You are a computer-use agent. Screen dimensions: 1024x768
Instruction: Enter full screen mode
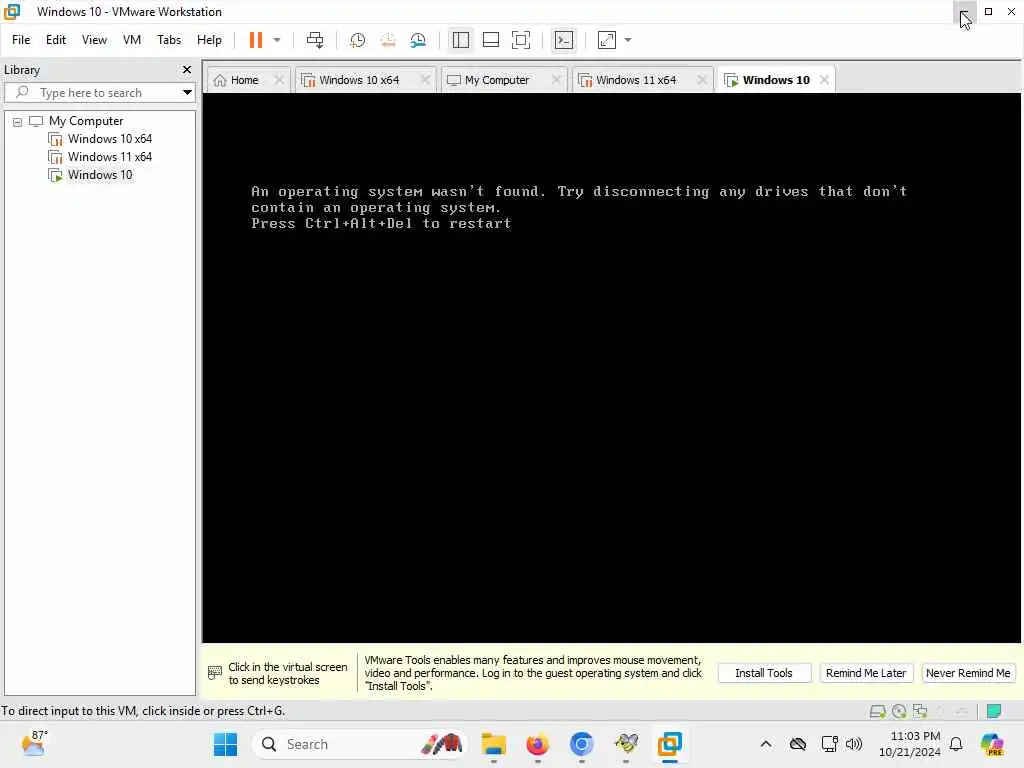pyautogui.click(x=520, y=40)
